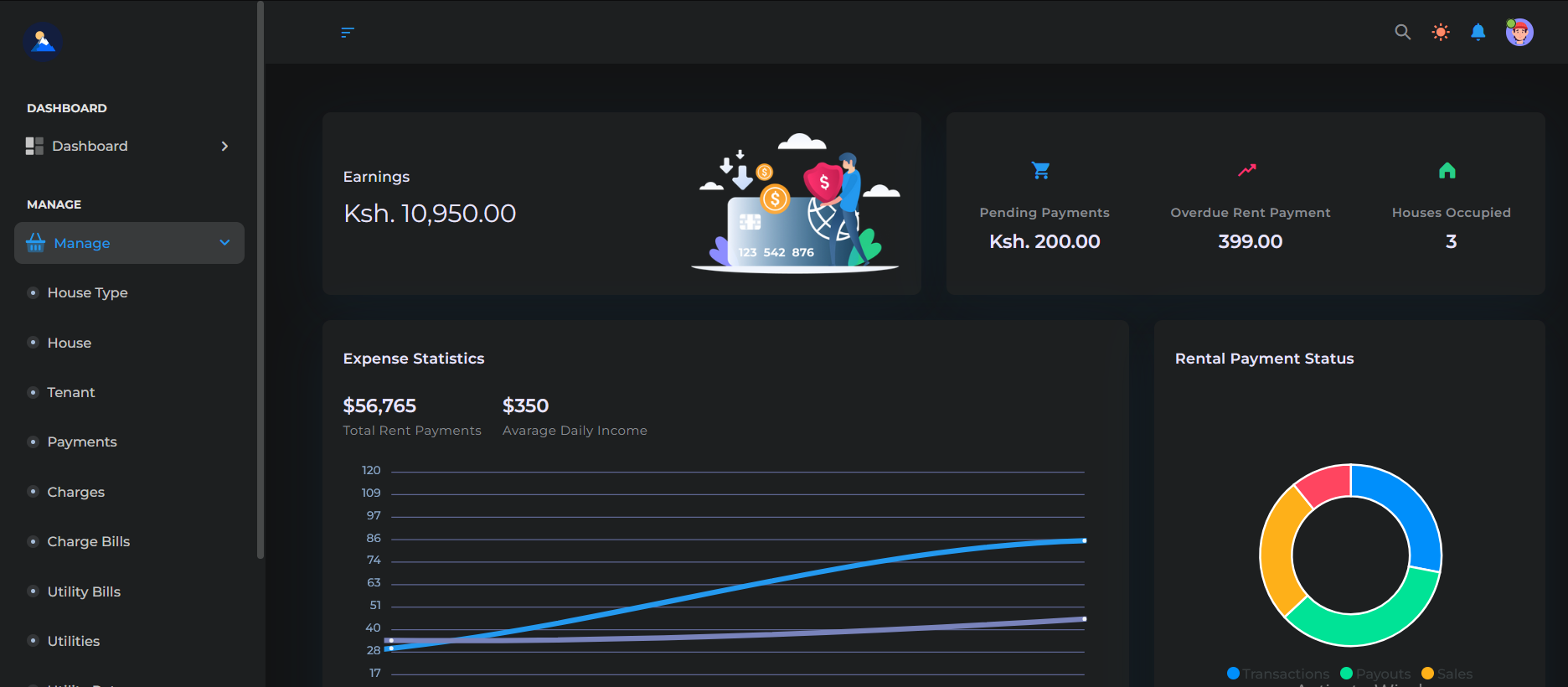
Task: Open search with the magnifier icon
Action: pos(1402,33)
